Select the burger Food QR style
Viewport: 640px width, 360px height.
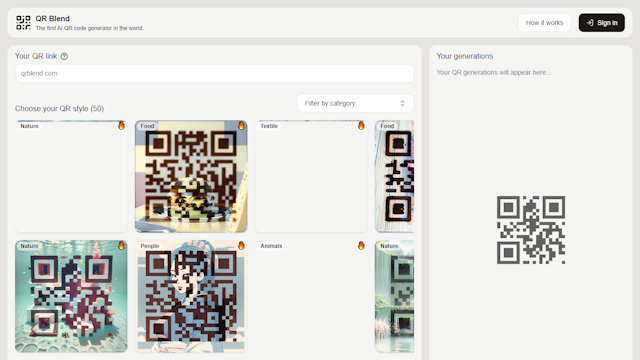191,176
